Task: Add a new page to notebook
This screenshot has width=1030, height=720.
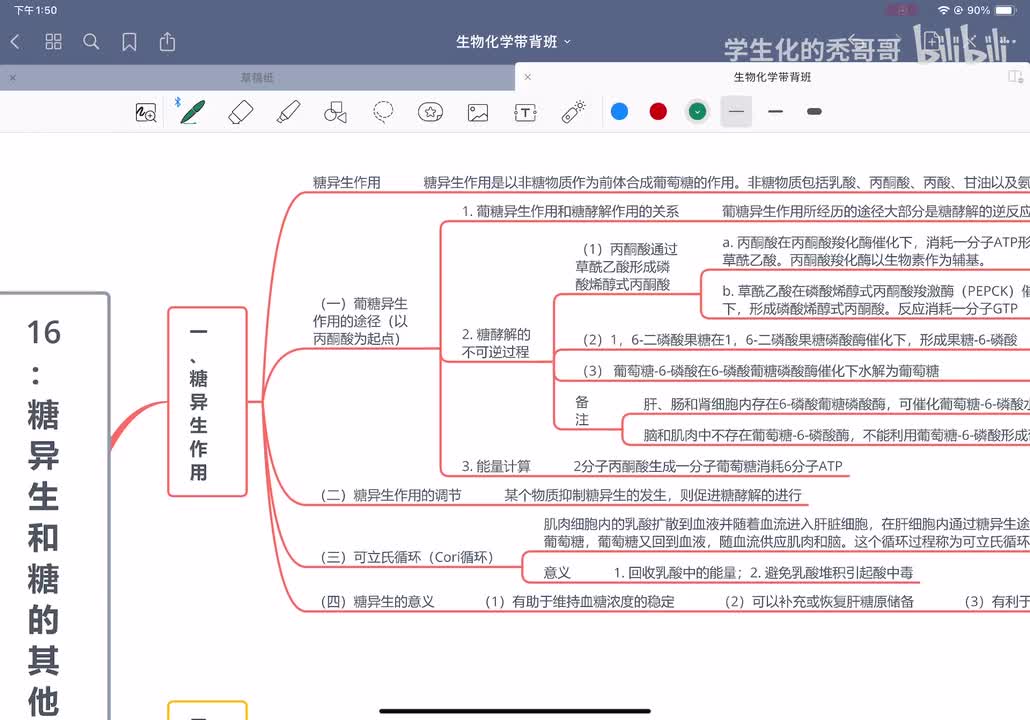Action: coord(932,41)
